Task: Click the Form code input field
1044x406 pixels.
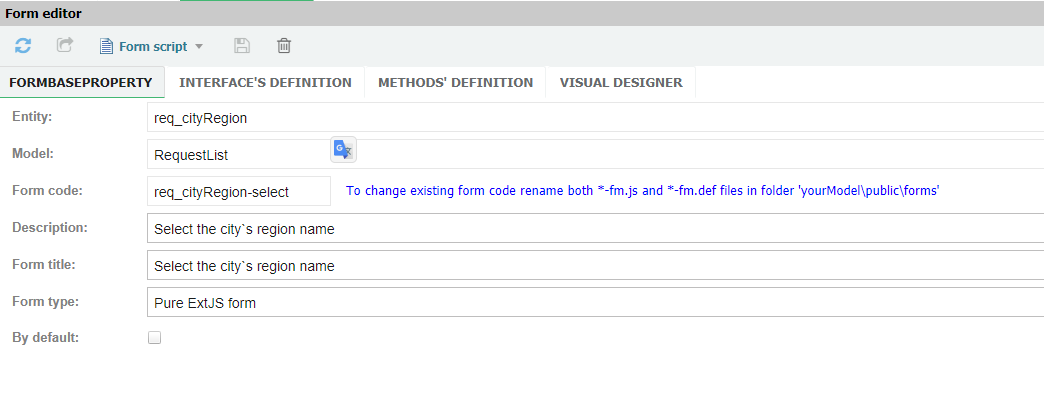Action: pyautogui.click(x=238, y=191)
